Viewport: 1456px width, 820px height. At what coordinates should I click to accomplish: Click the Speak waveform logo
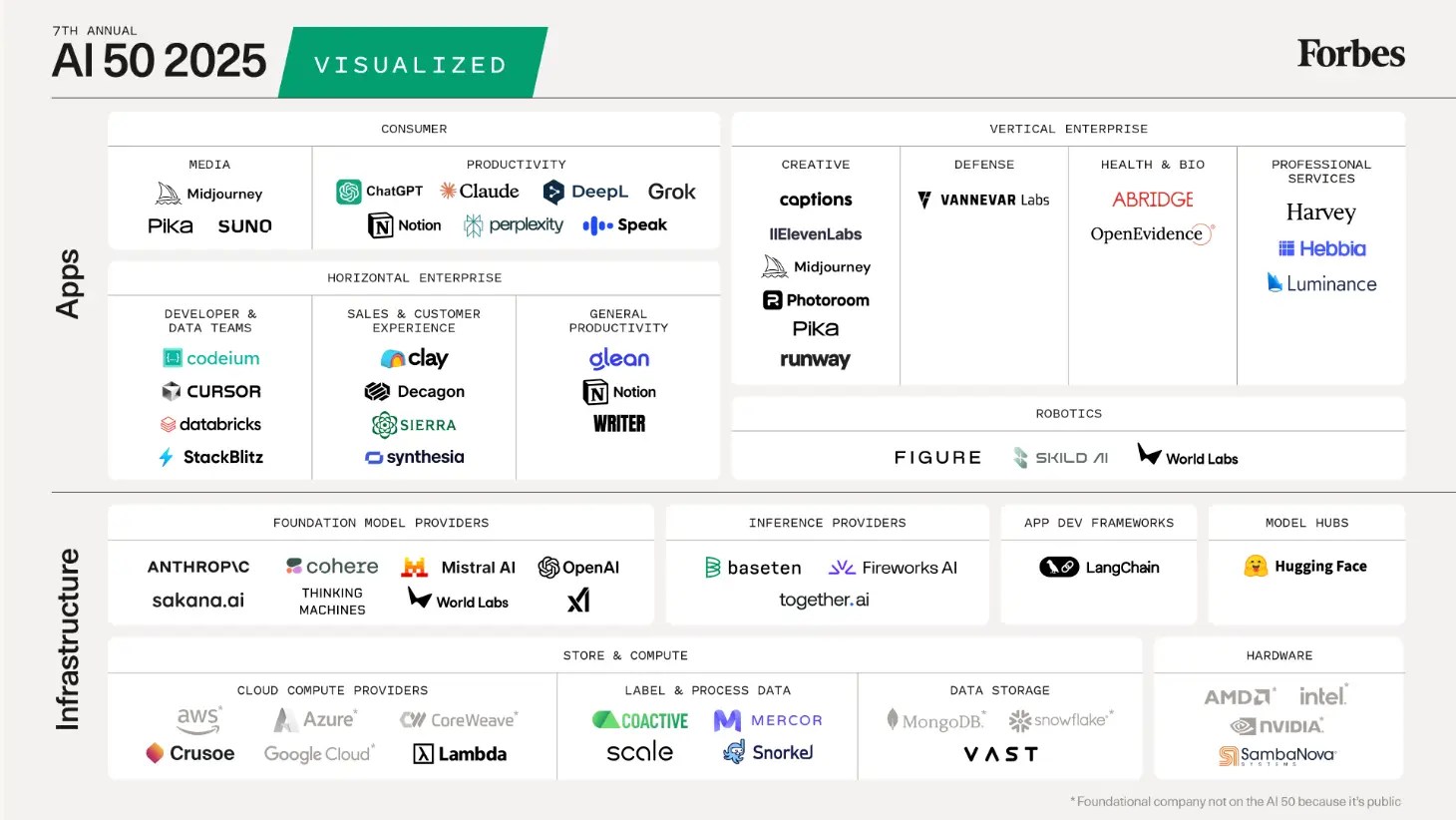(x=597, y=225)
